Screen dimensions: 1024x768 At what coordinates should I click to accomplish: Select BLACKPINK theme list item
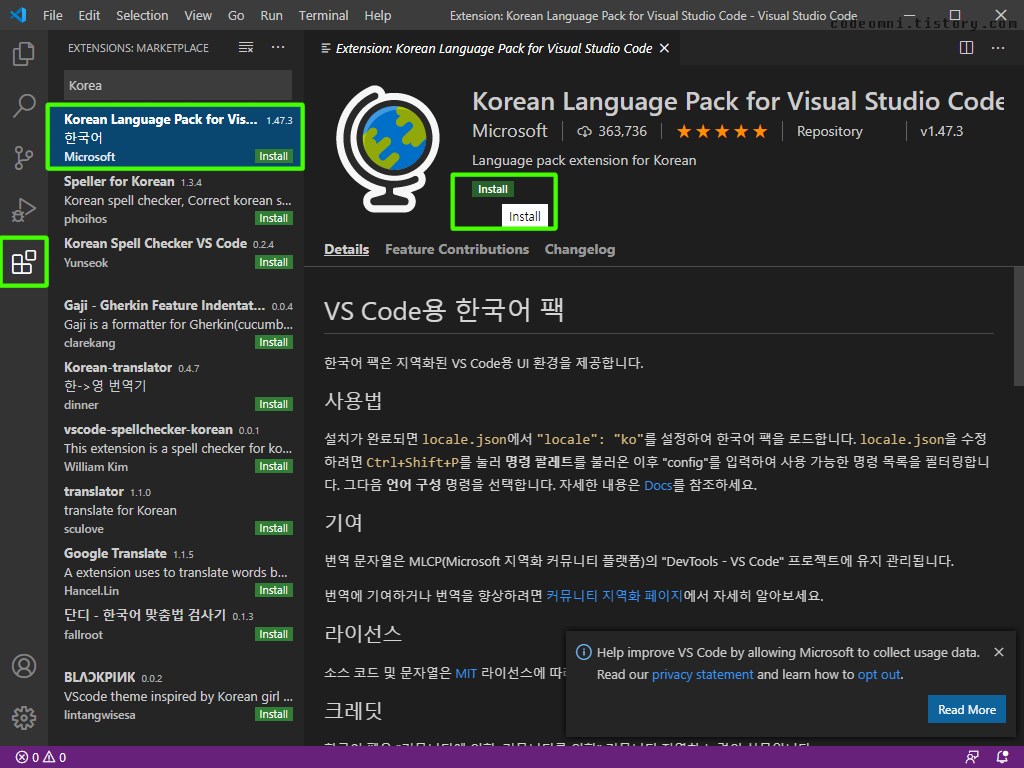[175, 696]
